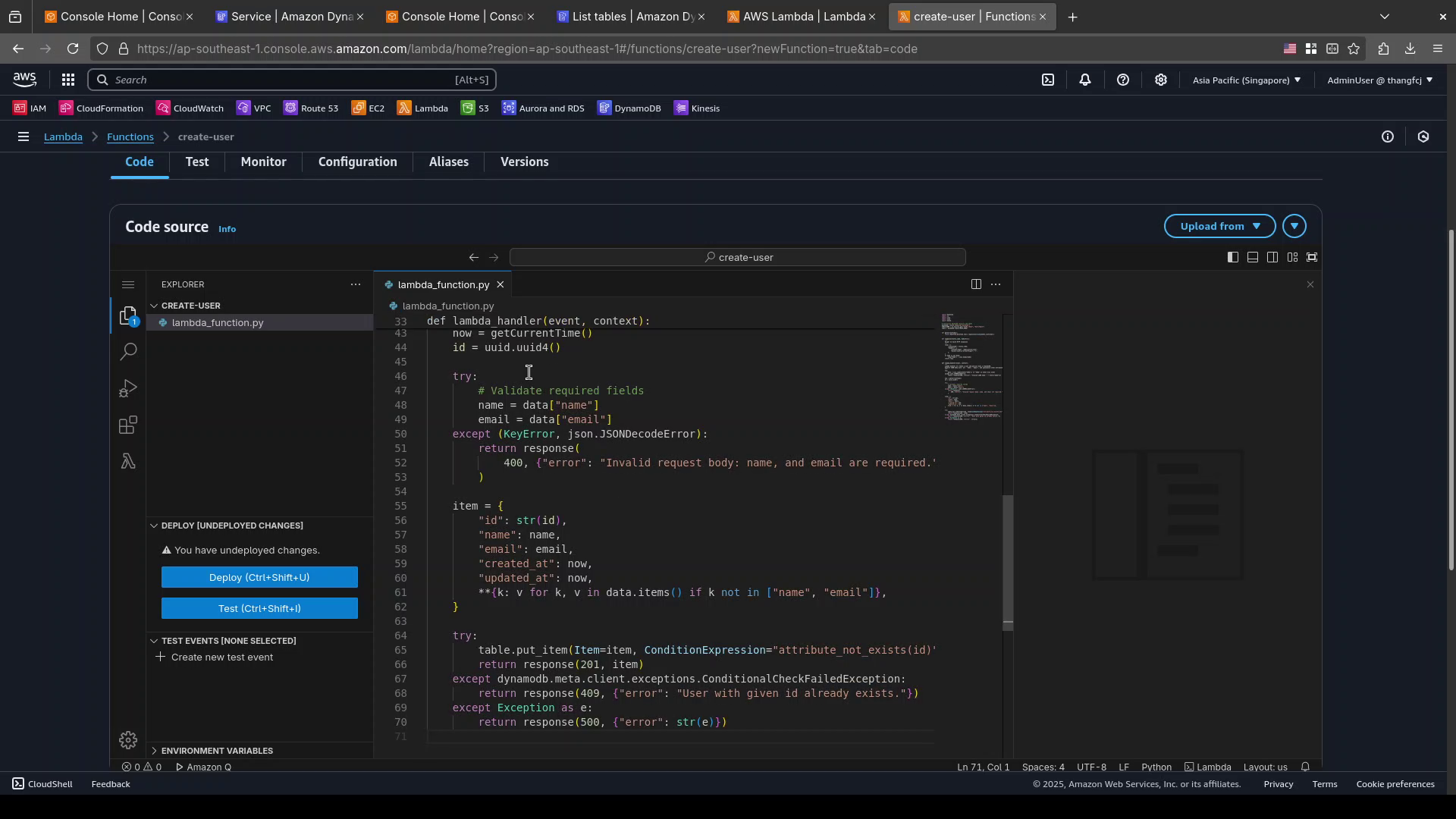Toggle bottom panel layout icon

[1253, 258]
